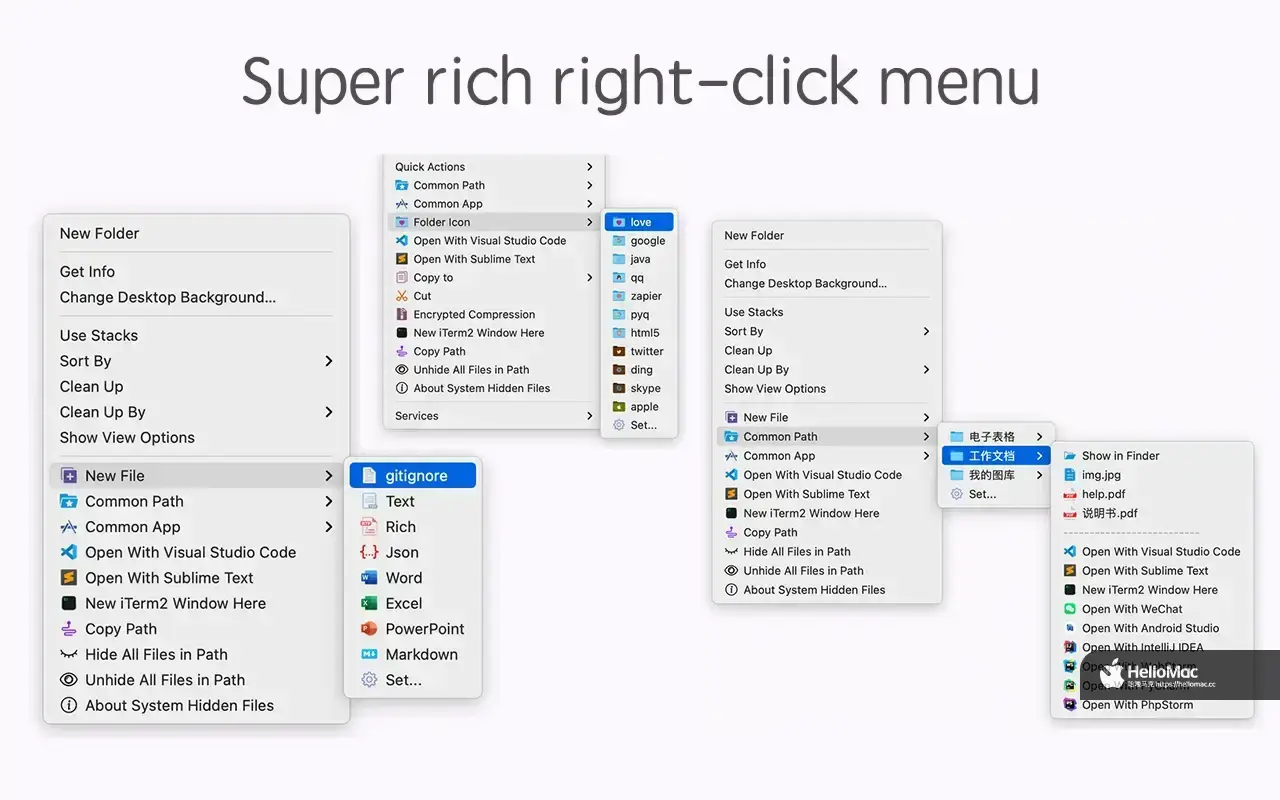1280x800 pixels.
Task: Select Change Desktop Background in right menu
Action: pyautogui.click(x=805, y=283)
